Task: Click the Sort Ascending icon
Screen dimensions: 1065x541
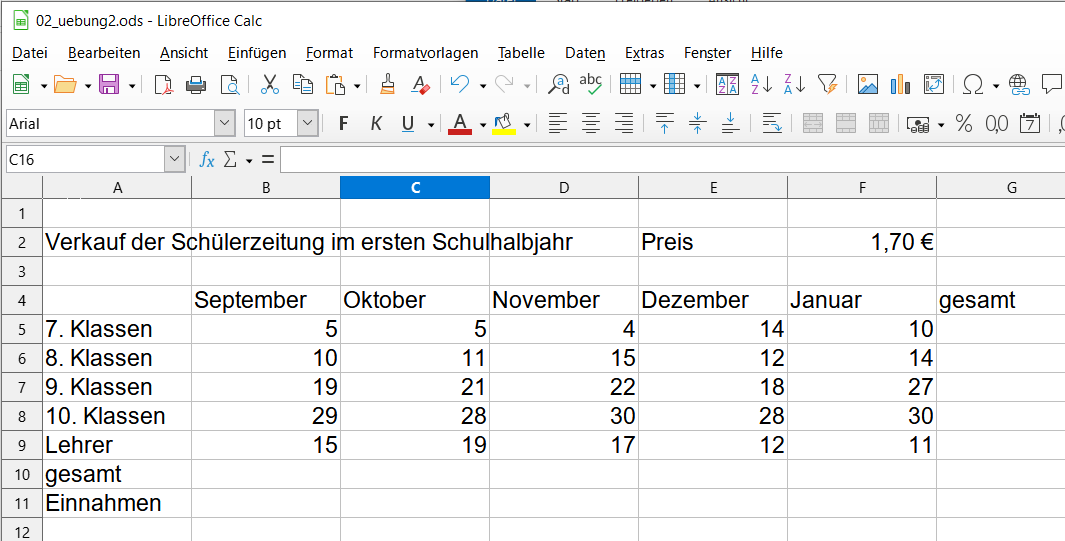Action: [761, 85]
